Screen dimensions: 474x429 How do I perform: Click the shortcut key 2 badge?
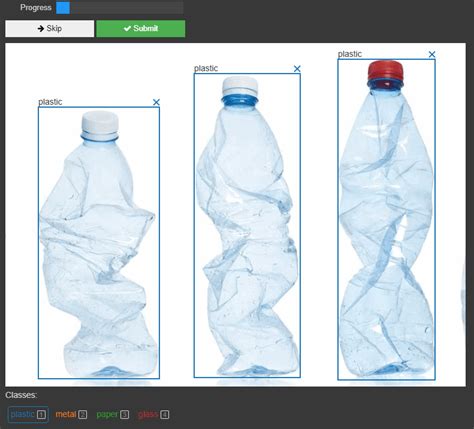83,415
